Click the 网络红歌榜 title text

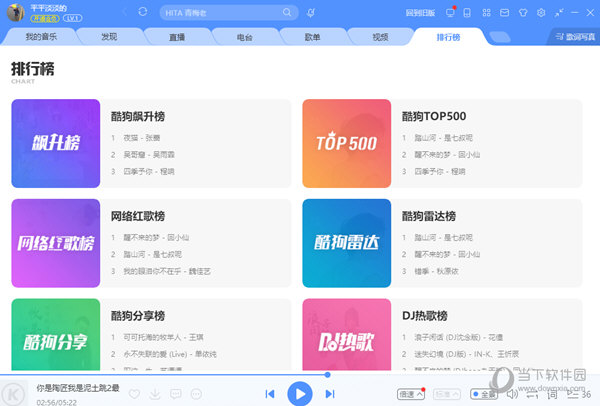click(138, 216)
